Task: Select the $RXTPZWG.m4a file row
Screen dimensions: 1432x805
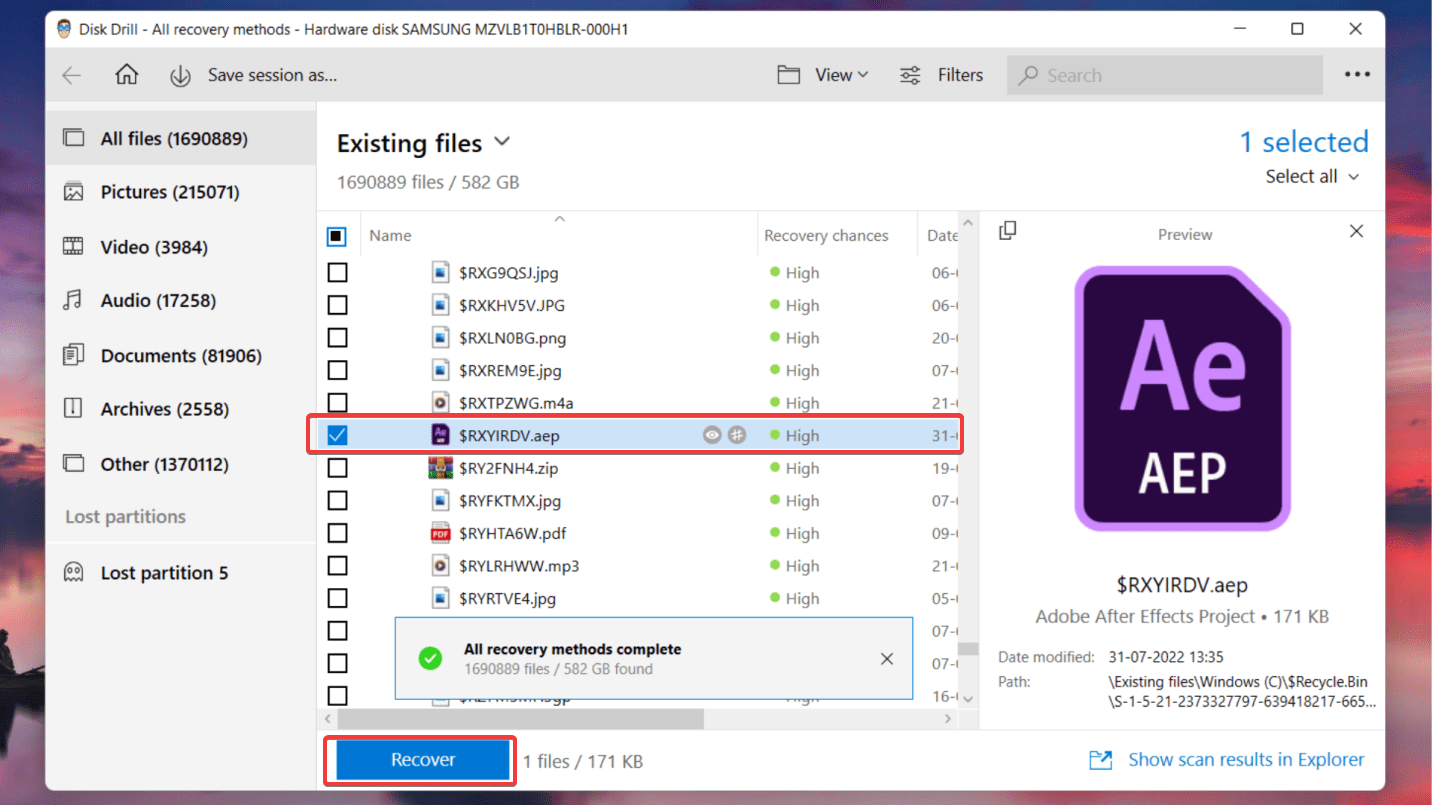Action: [x=638, y=402]
